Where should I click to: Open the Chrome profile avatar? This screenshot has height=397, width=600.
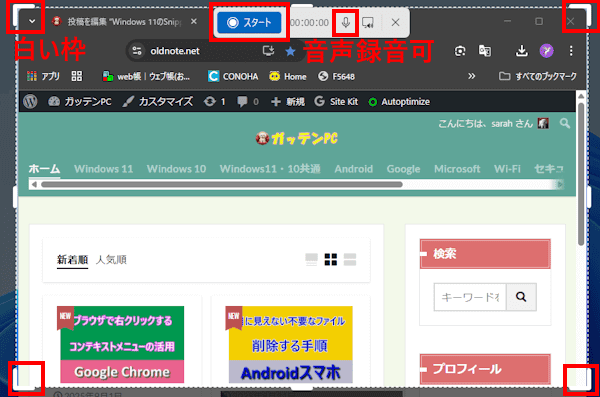pos(546,51)
